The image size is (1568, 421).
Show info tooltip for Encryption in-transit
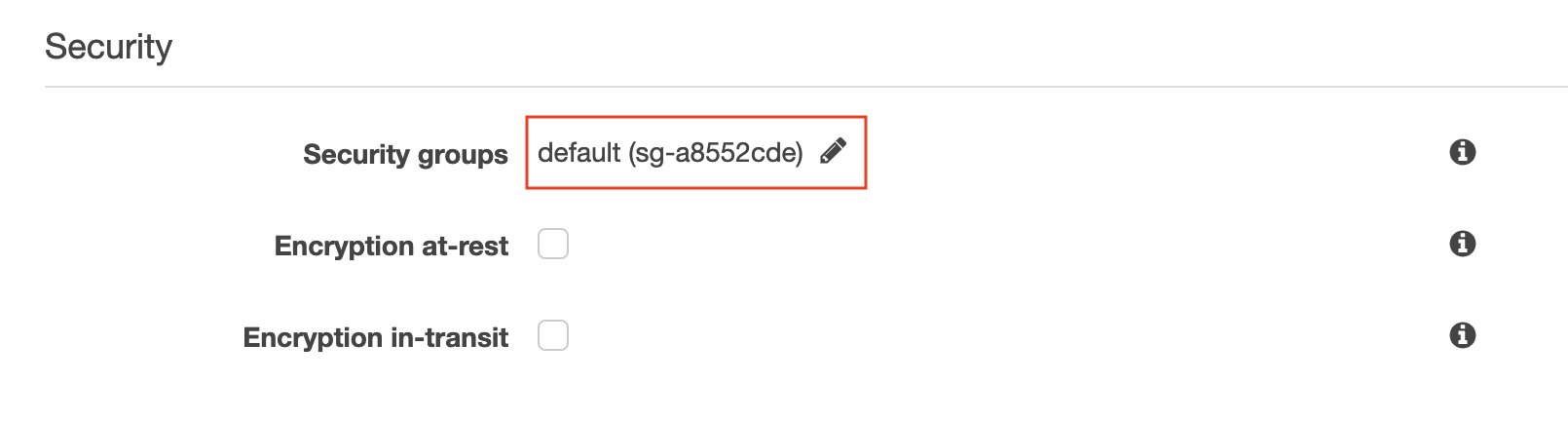point(1462,335)
